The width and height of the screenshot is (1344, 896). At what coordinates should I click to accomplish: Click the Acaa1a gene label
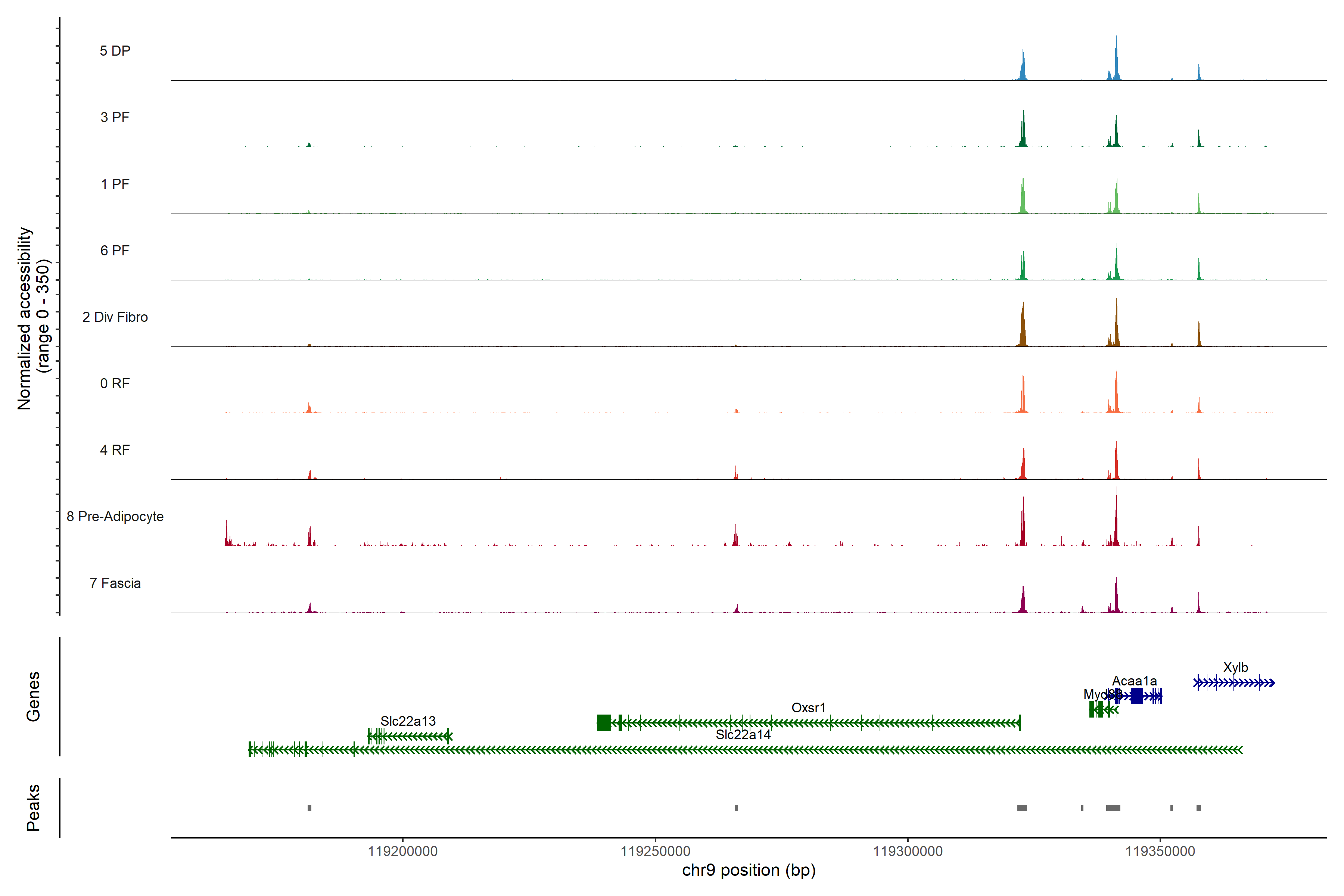[1134, 681]
